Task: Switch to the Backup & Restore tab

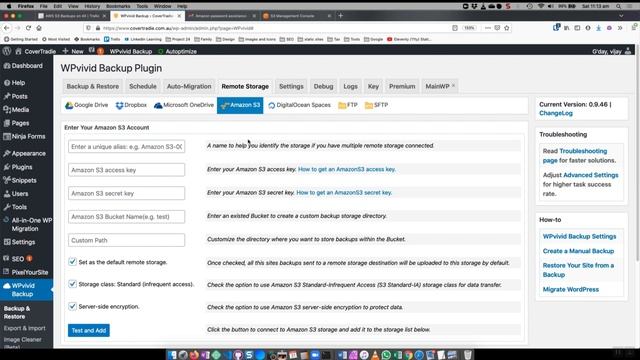Action: (x=93, y=86)
